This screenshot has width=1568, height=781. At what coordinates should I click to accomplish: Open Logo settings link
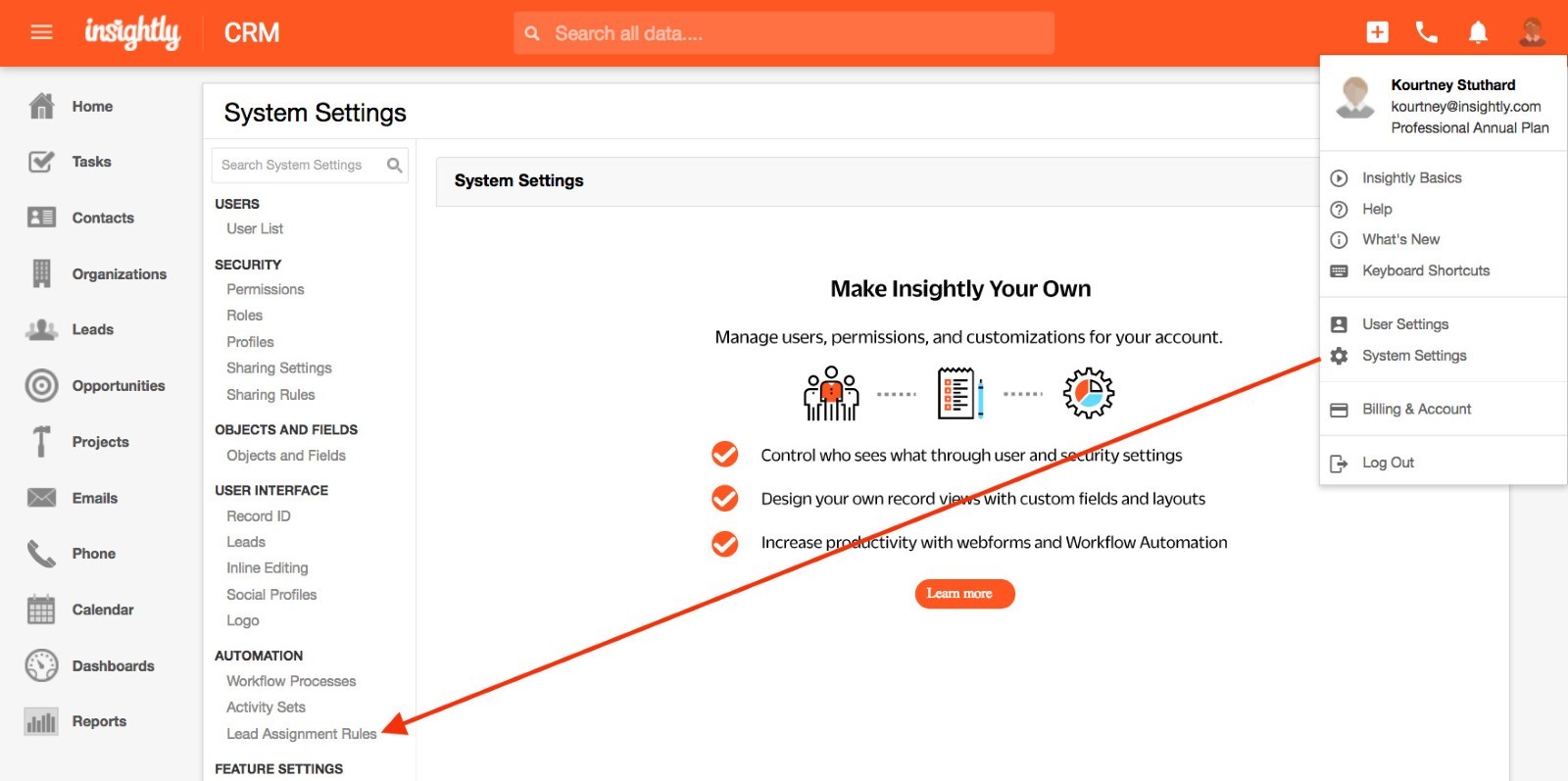(x=243, y=621)
